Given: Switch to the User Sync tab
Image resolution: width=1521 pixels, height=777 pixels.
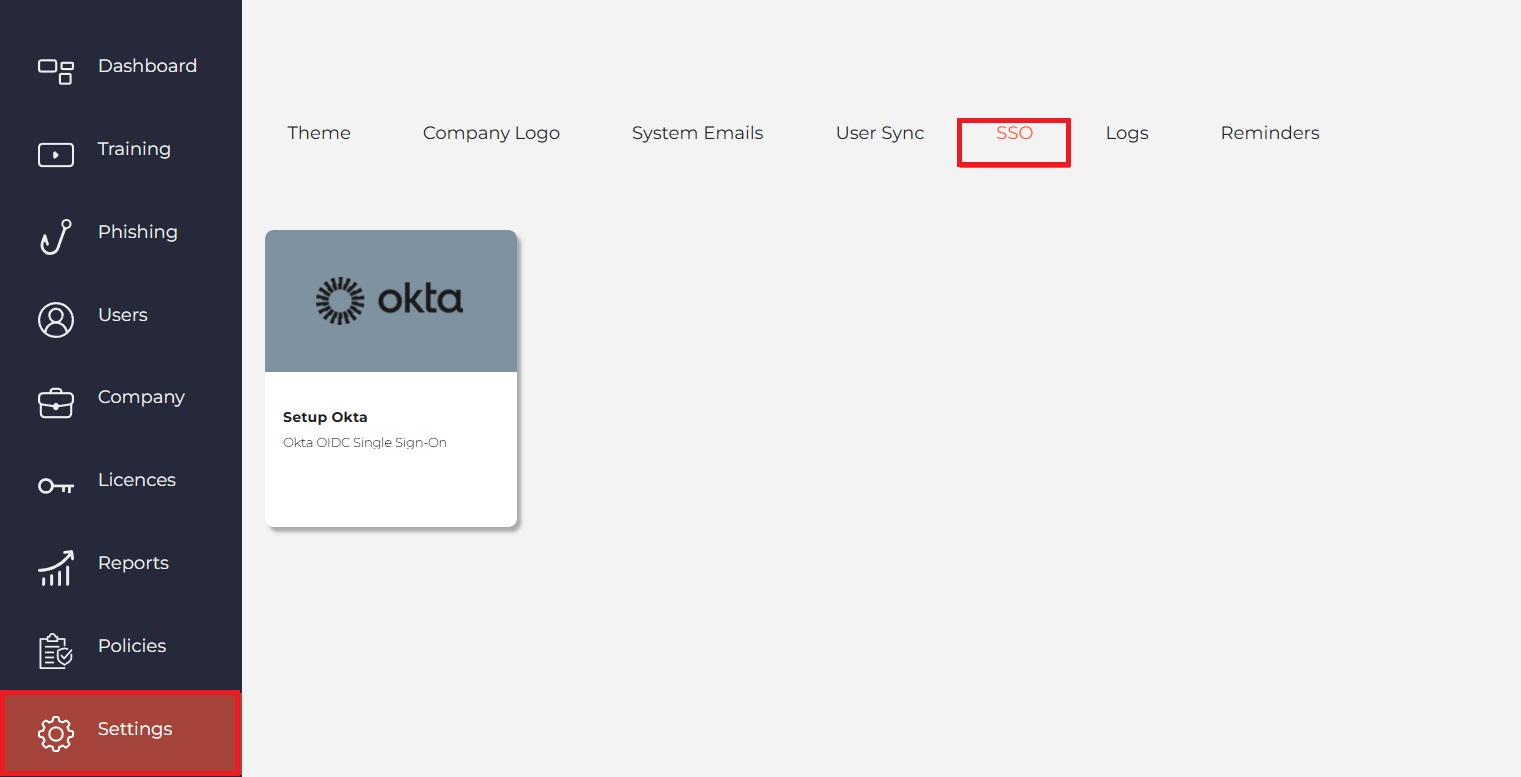Looking at the screenshot, I should (x=880, y=133).
